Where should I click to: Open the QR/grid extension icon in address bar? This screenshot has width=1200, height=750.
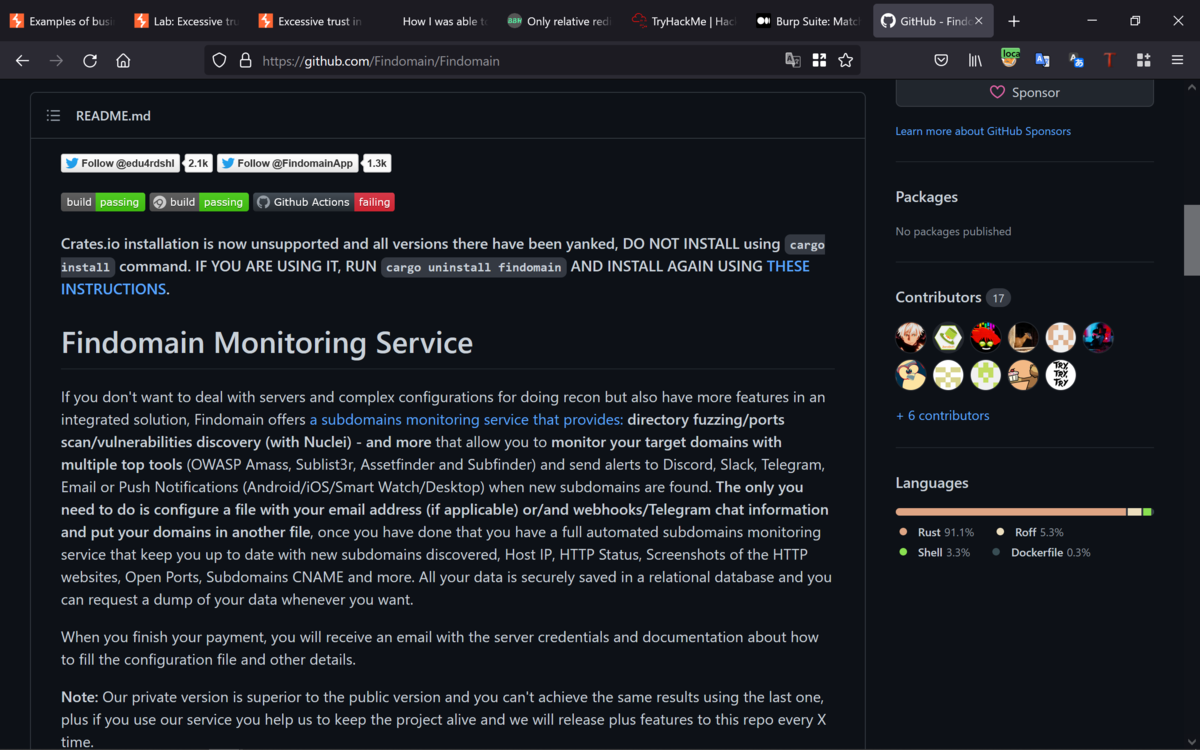819,60
